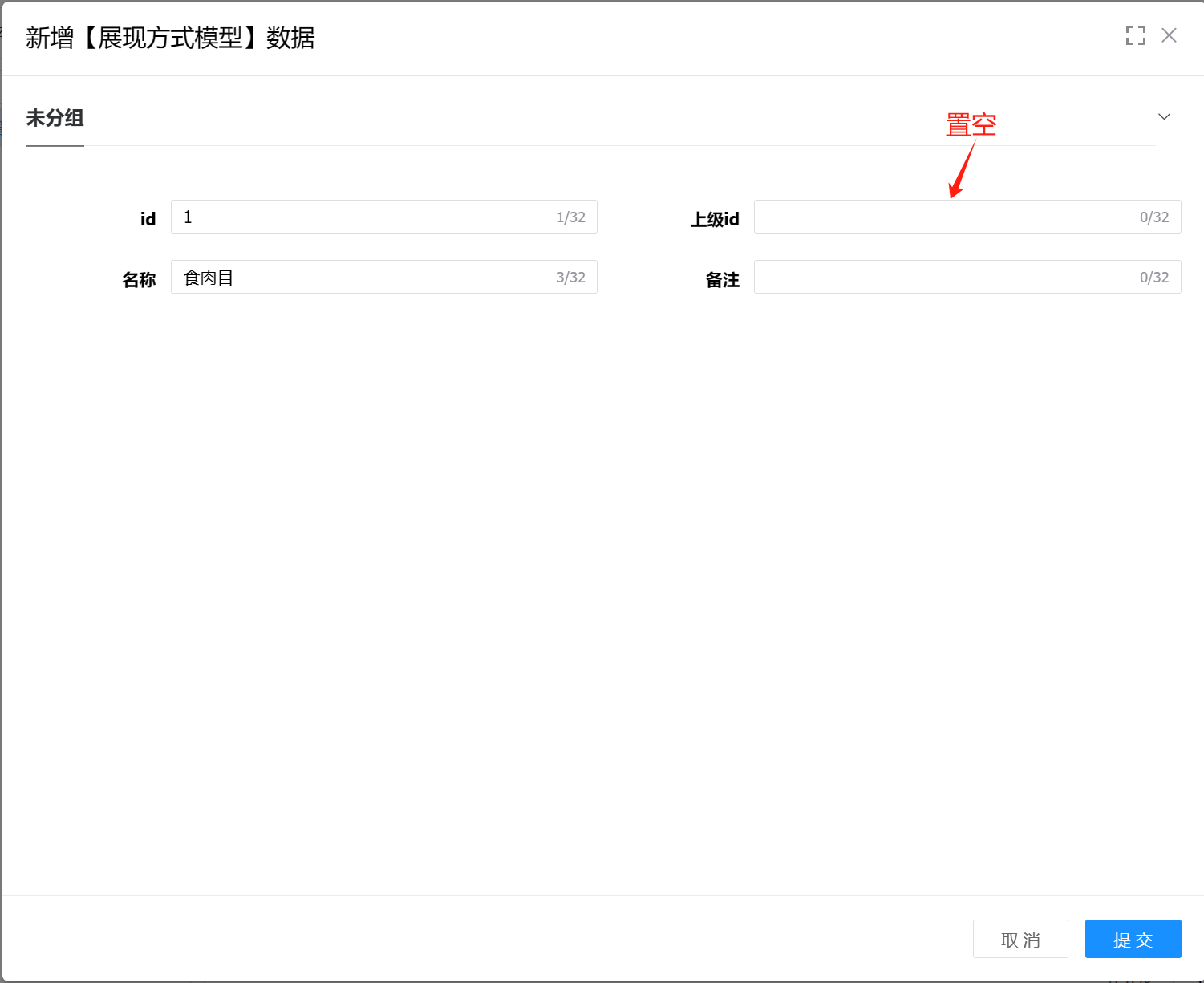Focus the id input field
The image size is (1204, 983).
361,217
